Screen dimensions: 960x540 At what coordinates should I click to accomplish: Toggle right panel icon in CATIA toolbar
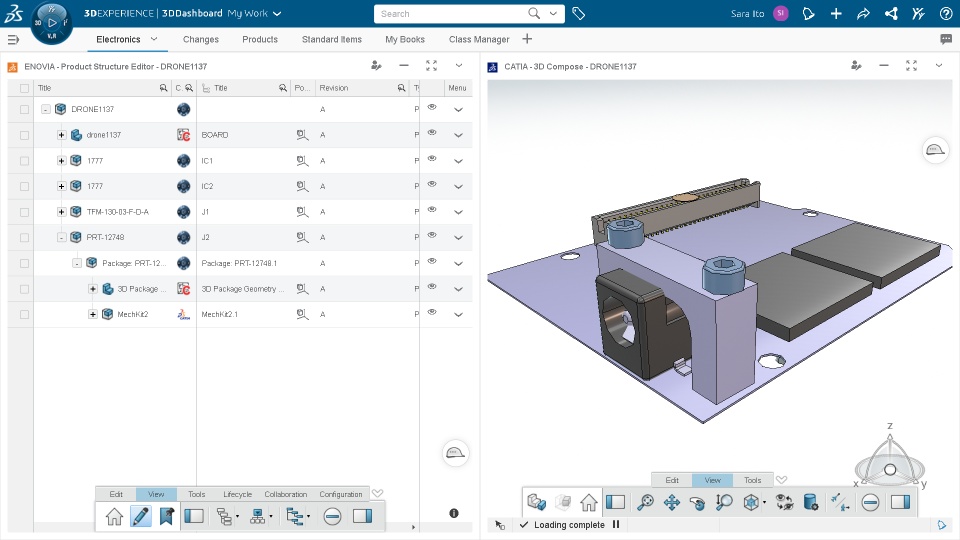click(x=900, y=503)
